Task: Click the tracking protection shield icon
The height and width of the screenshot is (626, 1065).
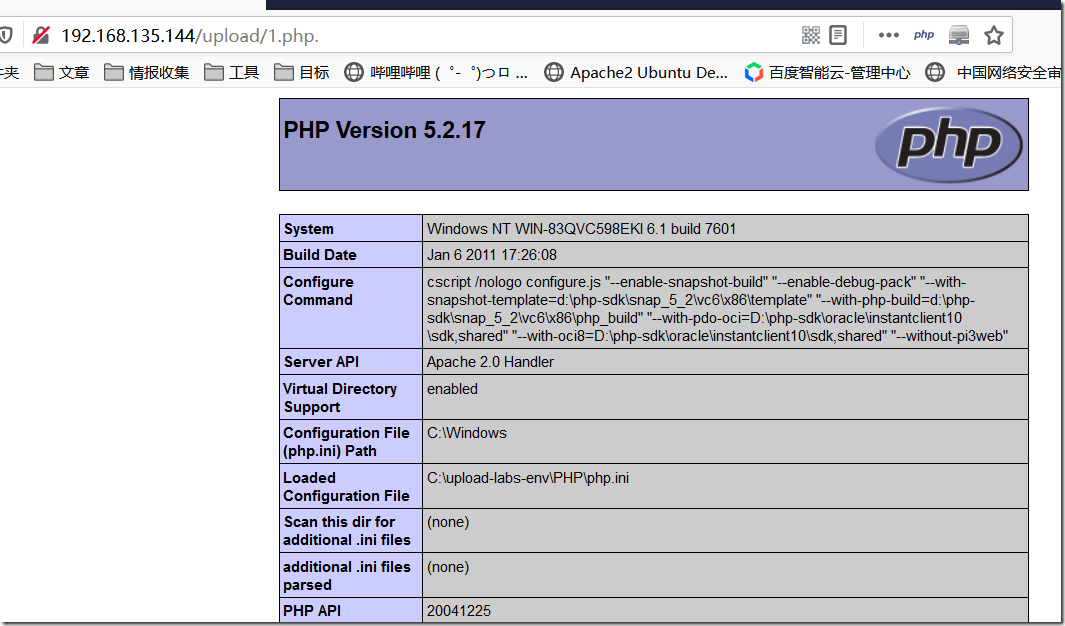Action: coord(5,35)
